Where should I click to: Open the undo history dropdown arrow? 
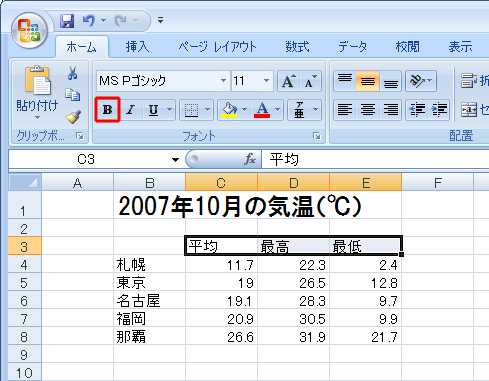point(103,21)
